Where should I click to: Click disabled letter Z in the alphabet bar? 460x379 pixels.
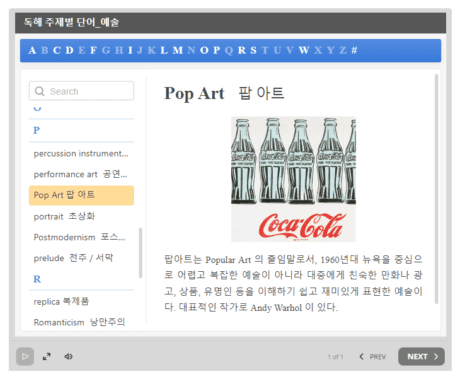(x=343, y=50)
